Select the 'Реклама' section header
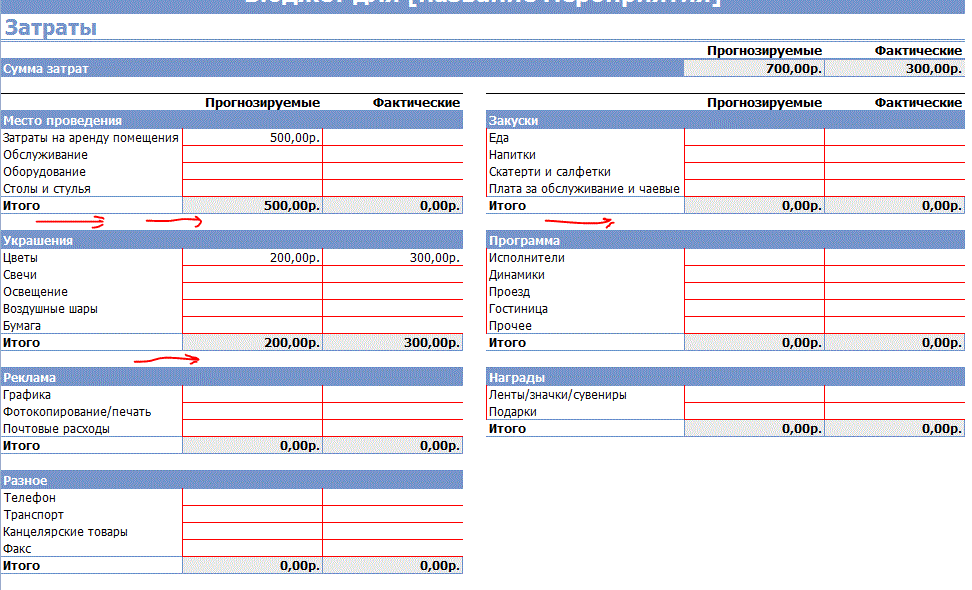 (232, 377)
